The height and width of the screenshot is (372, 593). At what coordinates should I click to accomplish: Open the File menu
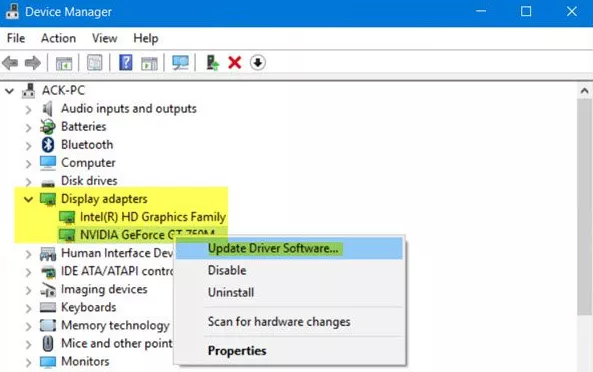16,38
